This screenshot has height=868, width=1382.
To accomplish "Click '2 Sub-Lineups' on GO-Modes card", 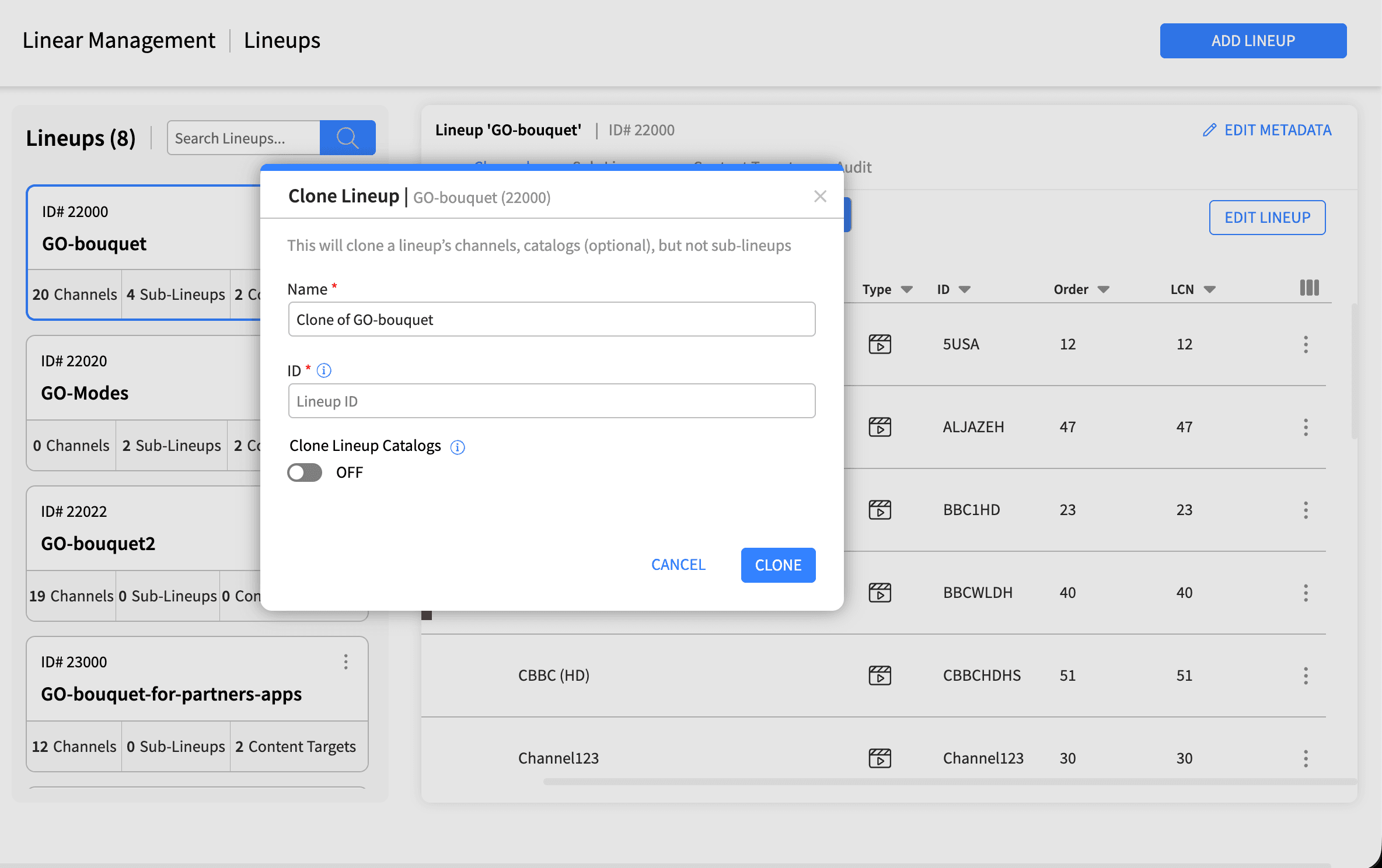I will [172, 446].
